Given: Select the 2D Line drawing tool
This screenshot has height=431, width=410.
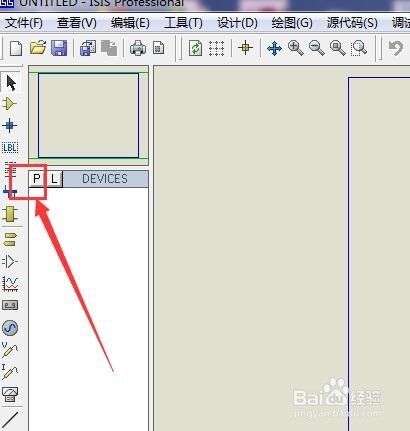Looking at the screenshot, I should point(10,420).
